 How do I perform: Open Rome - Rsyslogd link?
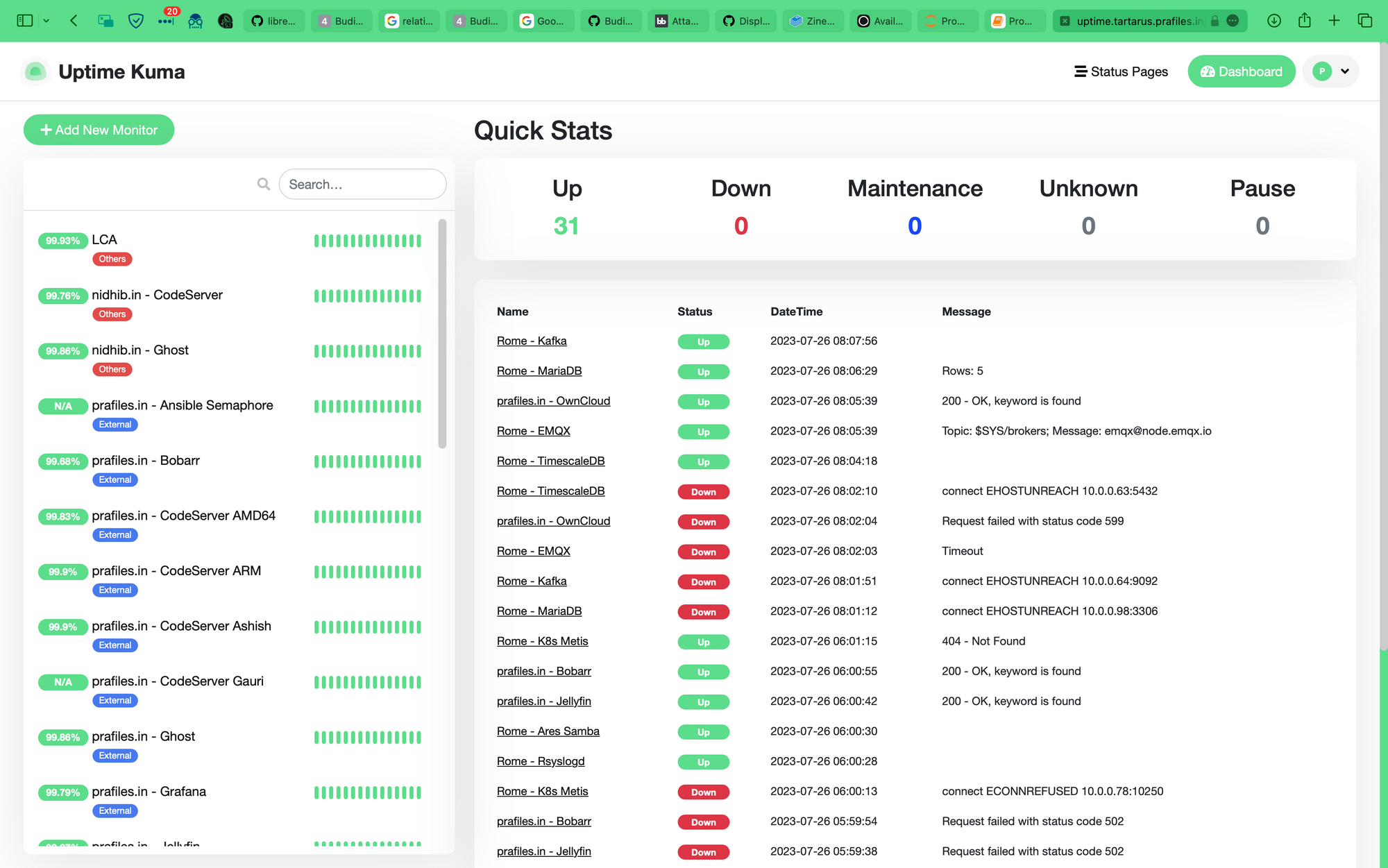[541, 761]
